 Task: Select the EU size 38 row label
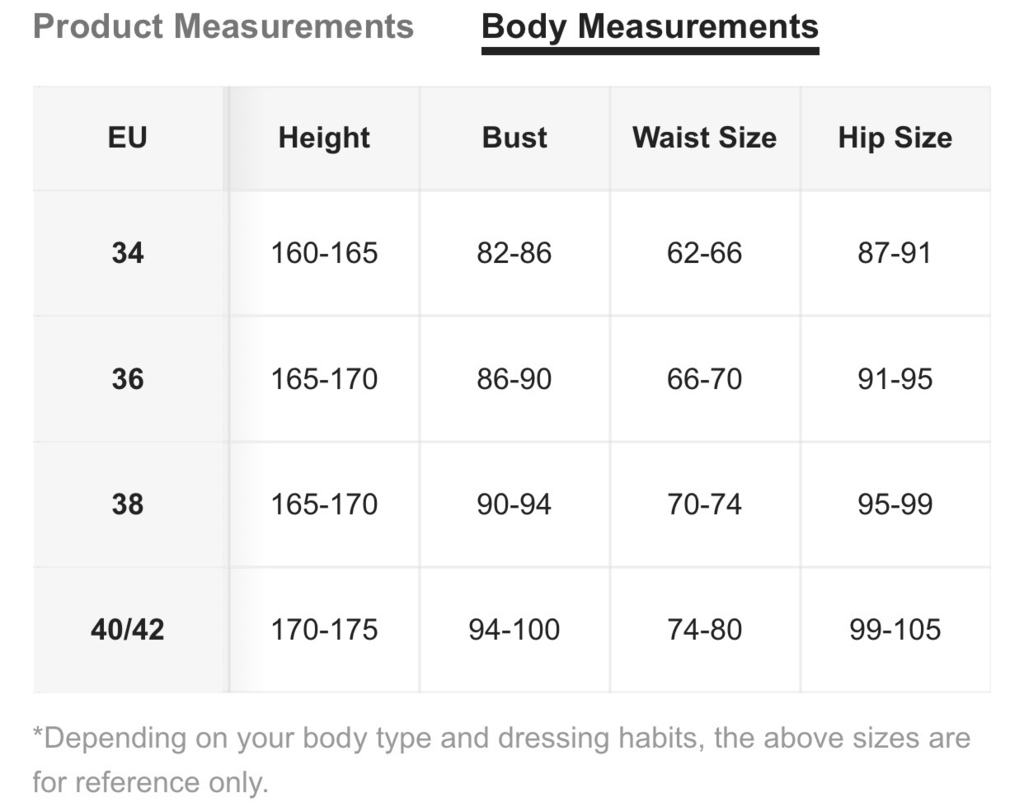(127, 504)
